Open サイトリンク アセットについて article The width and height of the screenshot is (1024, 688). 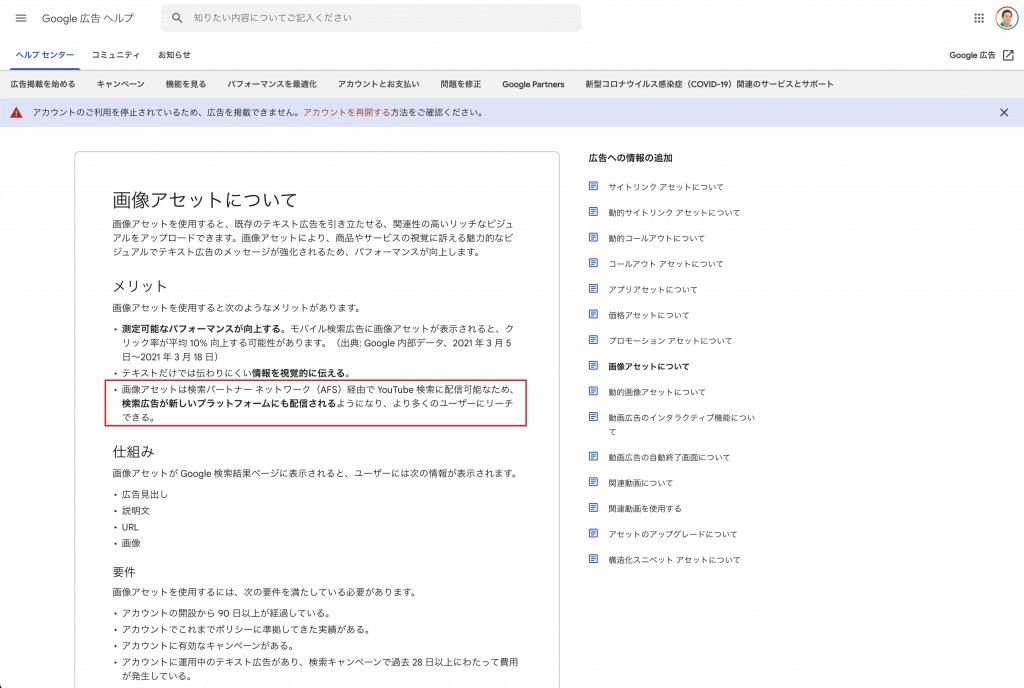point(666,187)
